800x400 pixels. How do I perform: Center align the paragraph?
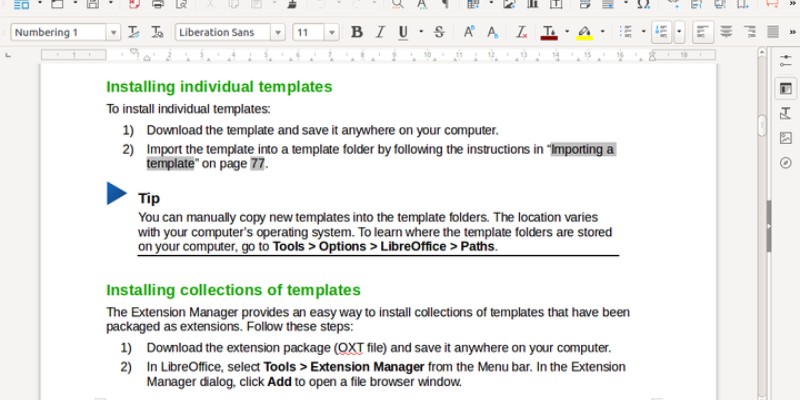click(x=726, y=32)
